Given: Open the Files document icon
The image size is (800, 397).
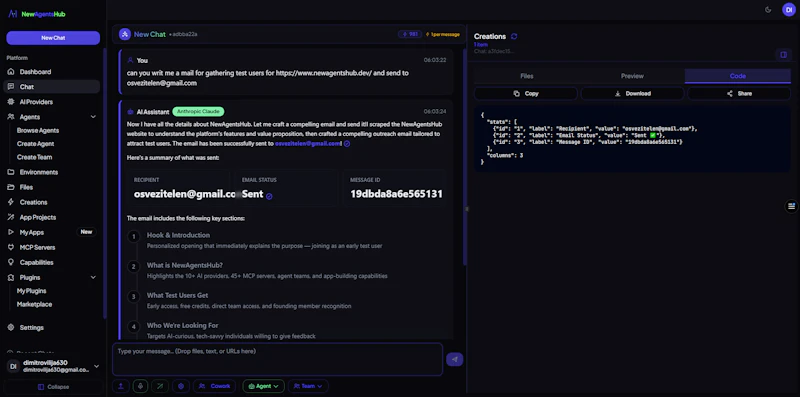Looking at the screenshot, I should (11, 187).
